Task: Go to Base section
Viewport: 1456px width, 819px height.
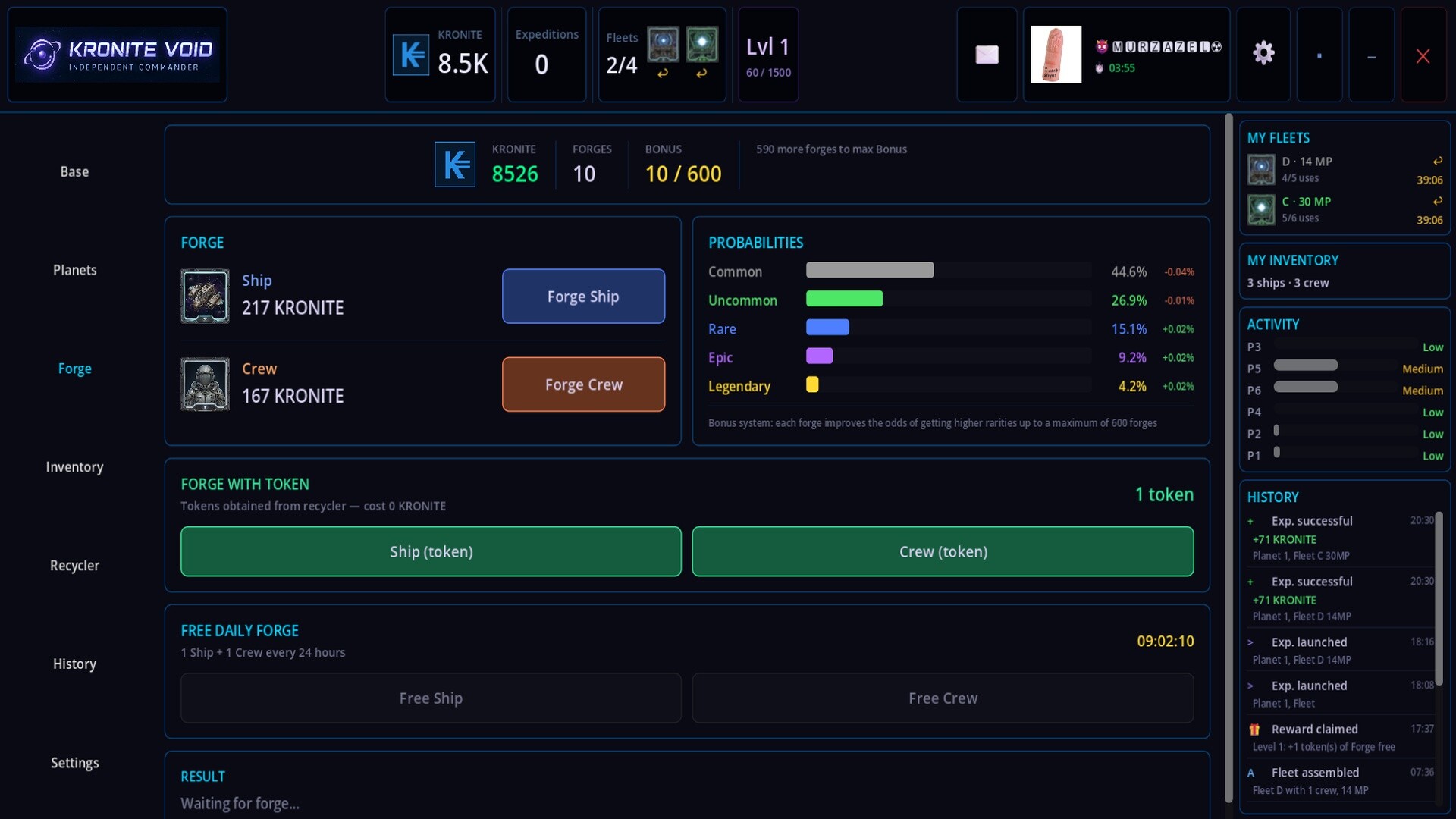Action: click(x=74, y=172)
